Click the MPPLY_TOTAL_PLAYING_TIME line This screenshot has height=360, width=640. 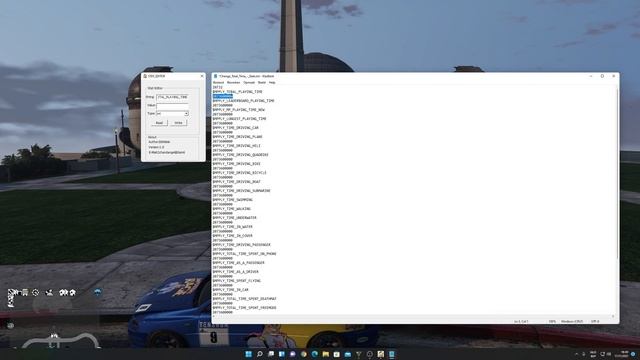(x=238, y=92)
